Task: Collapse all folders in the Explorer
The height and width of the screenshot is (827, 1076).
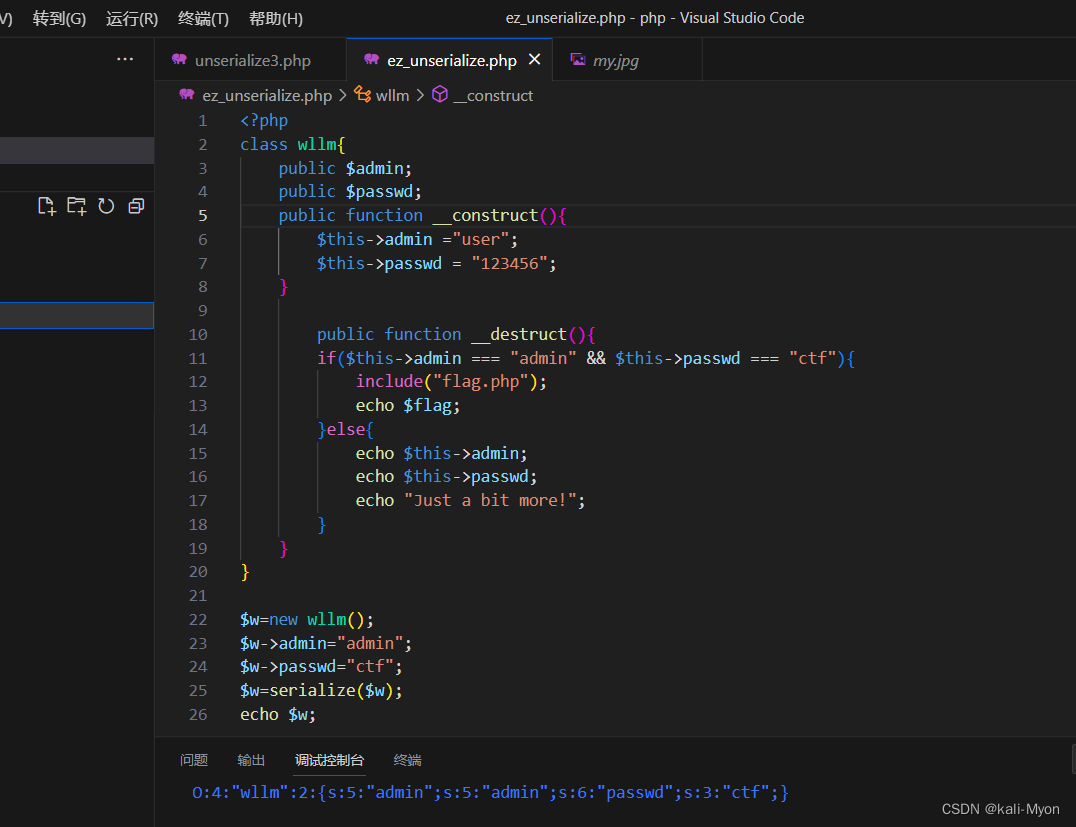Action: 136,205
